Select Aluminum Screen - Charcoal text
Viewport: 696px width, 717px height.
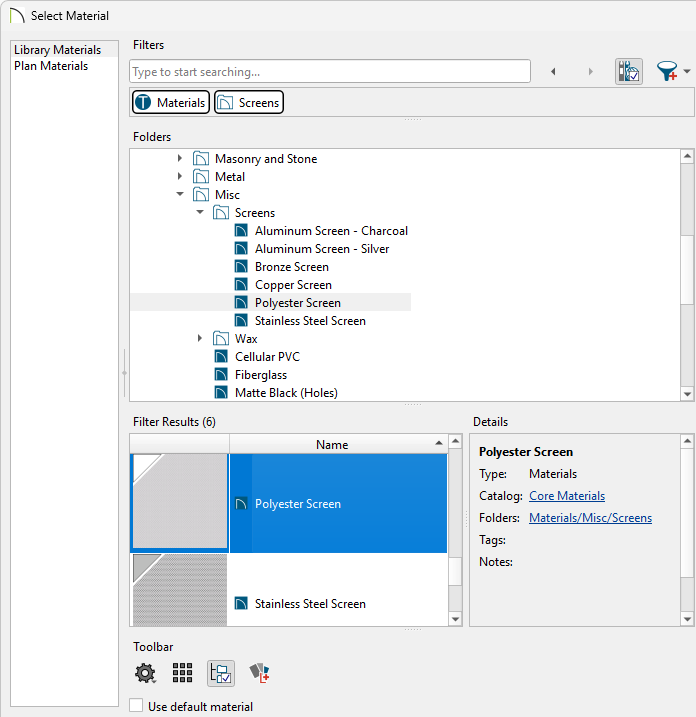[x=331, y=230]
